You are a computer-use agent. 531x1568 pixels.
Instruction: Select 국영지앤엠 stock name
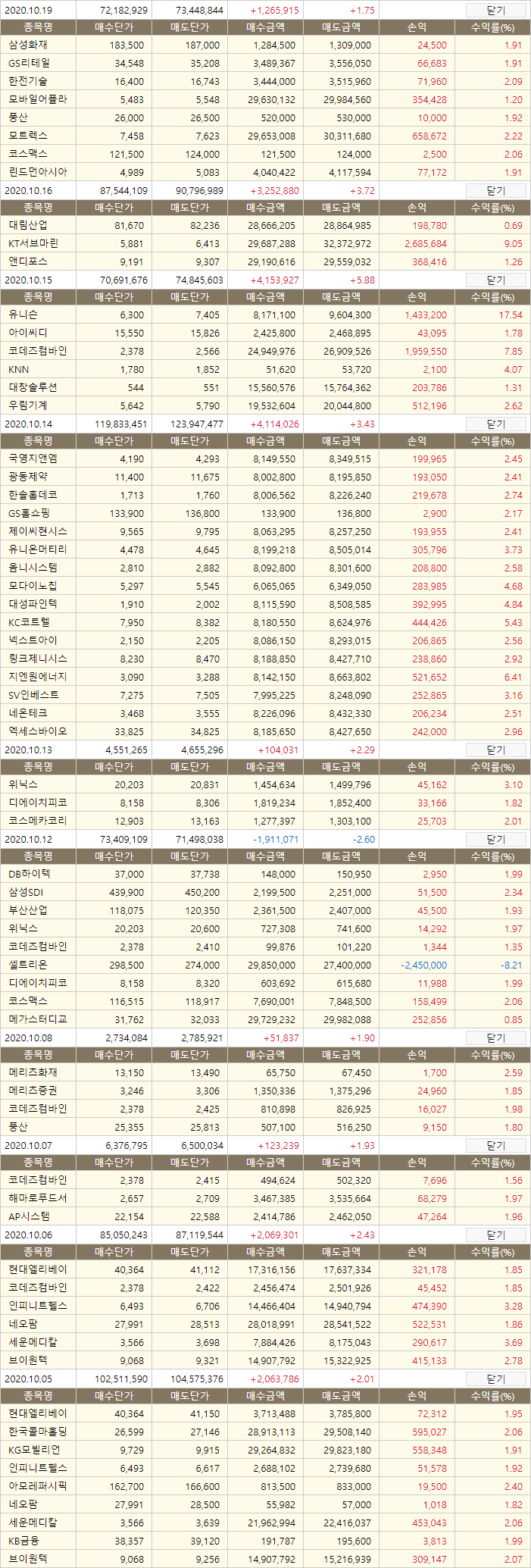tap(33, 459)
